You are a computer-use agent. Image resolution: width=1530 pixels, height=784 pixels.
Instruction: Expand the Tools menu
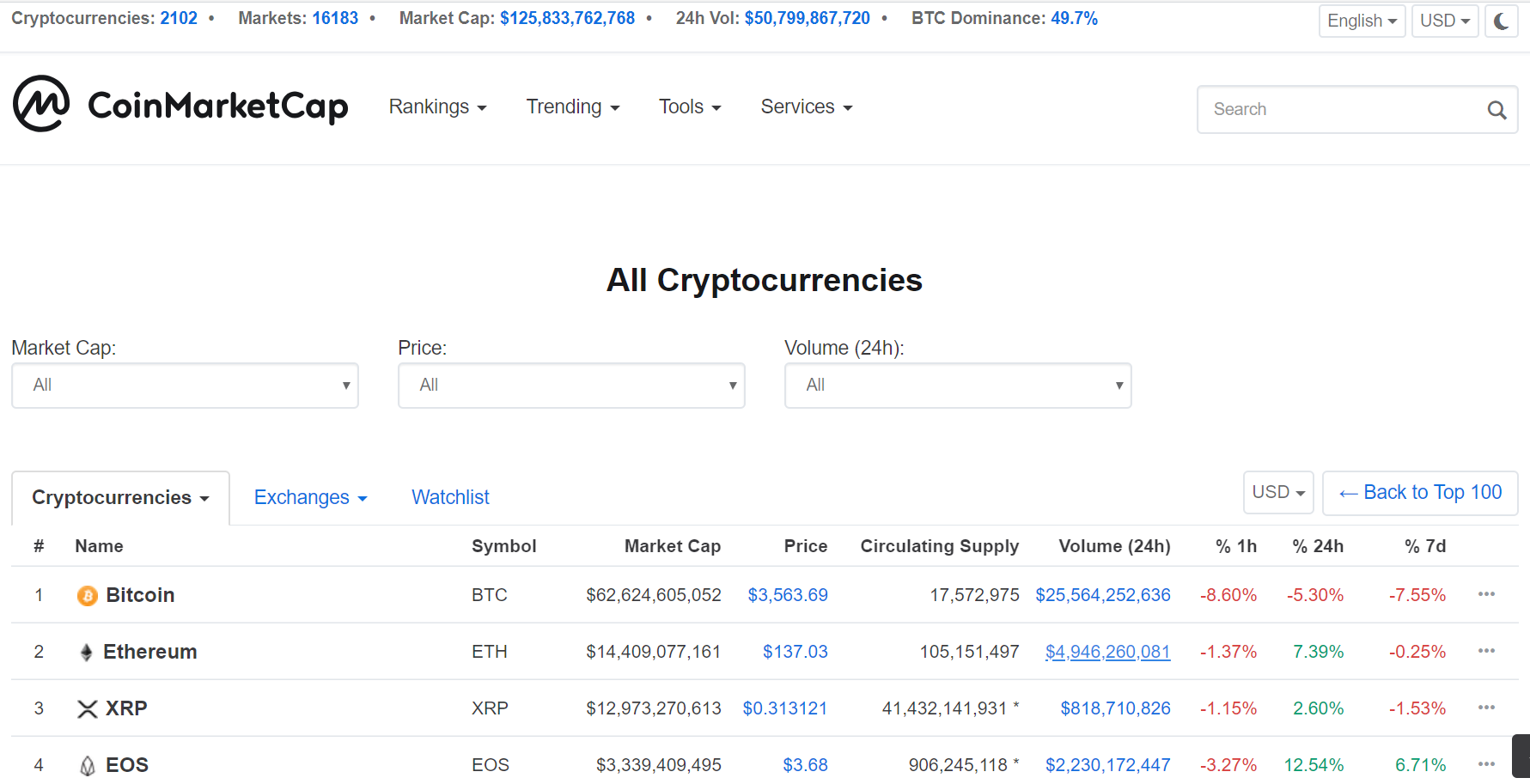pos(689,106)
